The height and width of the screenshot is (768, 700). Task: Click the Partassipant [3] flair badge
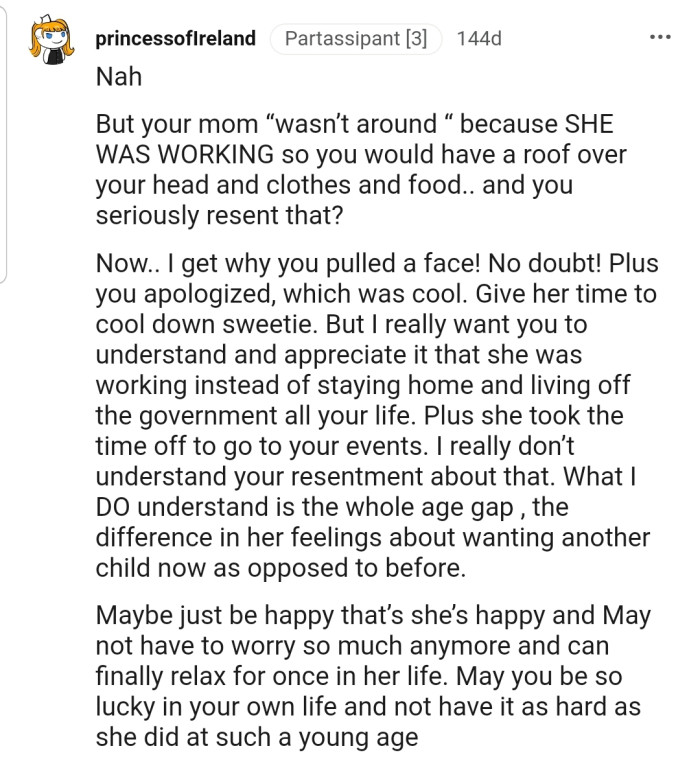click(356, 40)
